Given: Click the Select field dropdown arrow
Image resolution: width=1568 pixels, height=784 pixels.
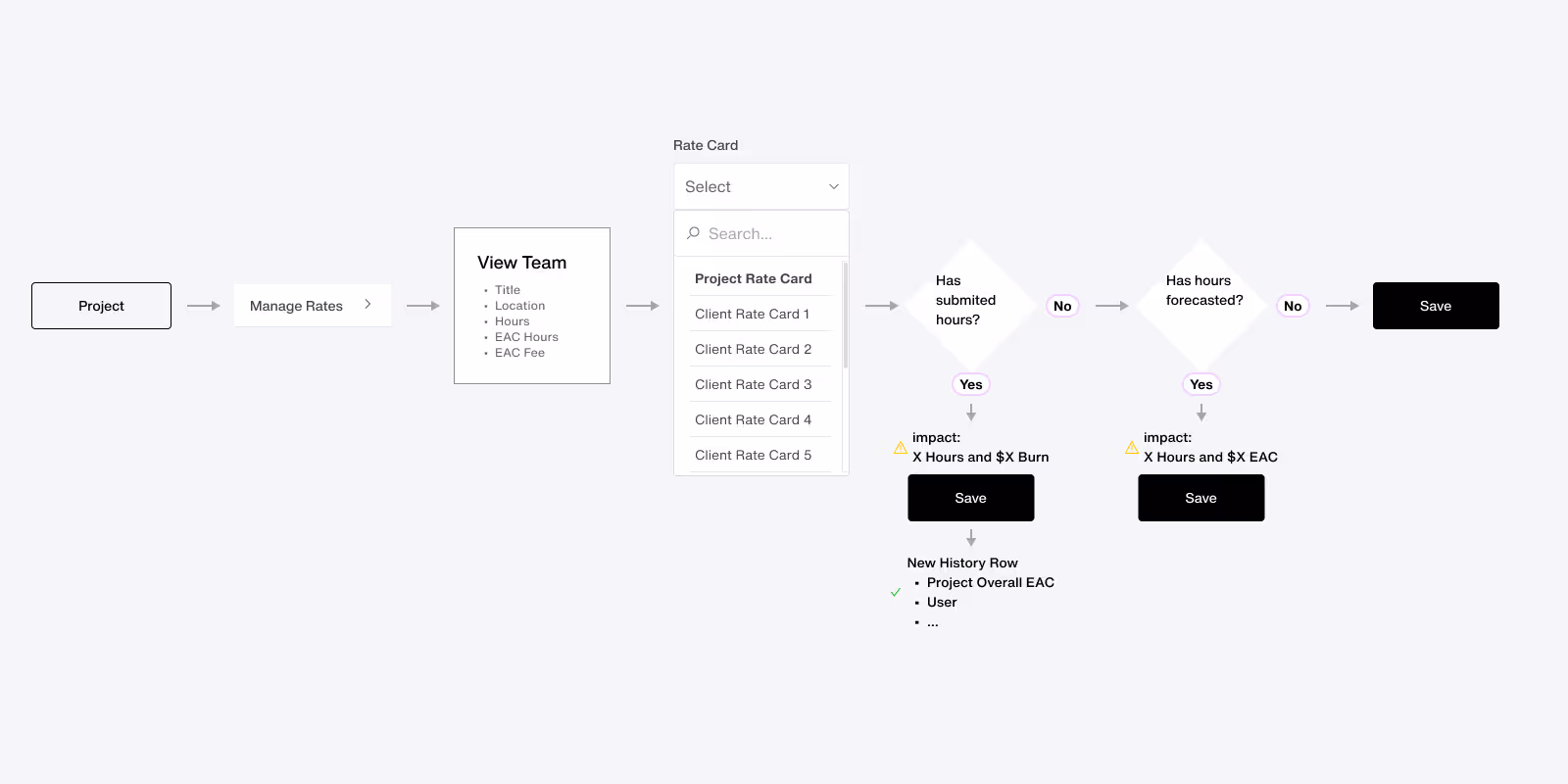Looking at the screenshot, I should 833,185.
